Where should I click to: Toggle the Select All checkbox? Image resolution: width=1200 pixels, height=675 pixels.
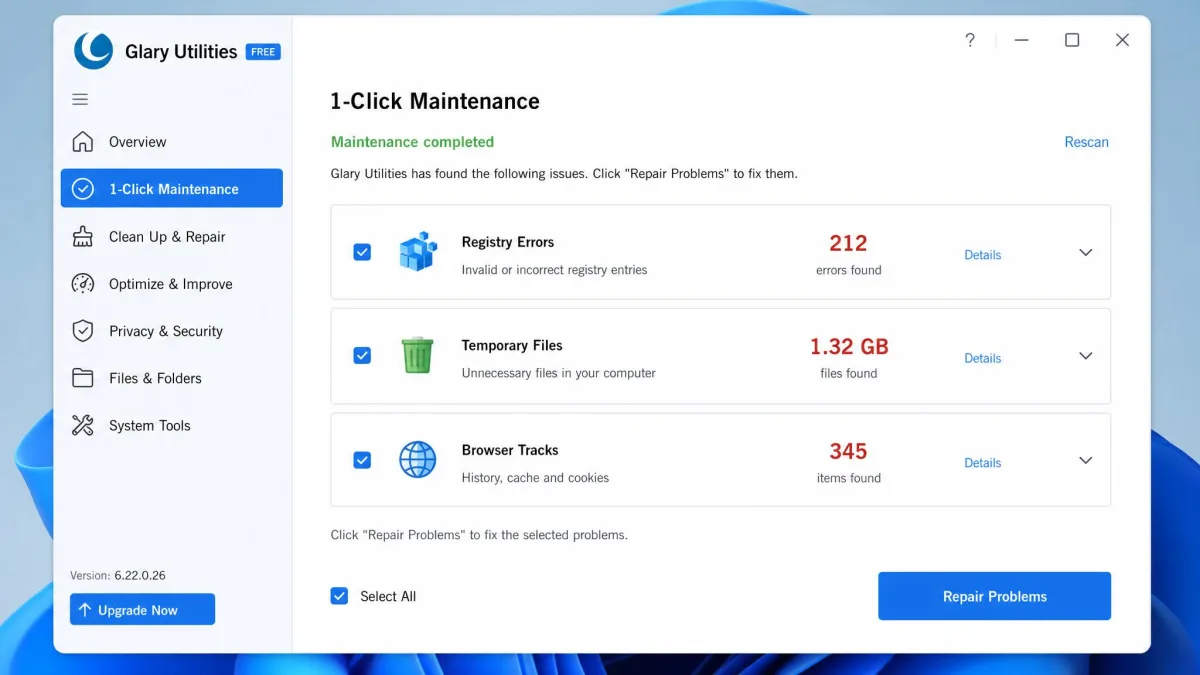point(339,596)
